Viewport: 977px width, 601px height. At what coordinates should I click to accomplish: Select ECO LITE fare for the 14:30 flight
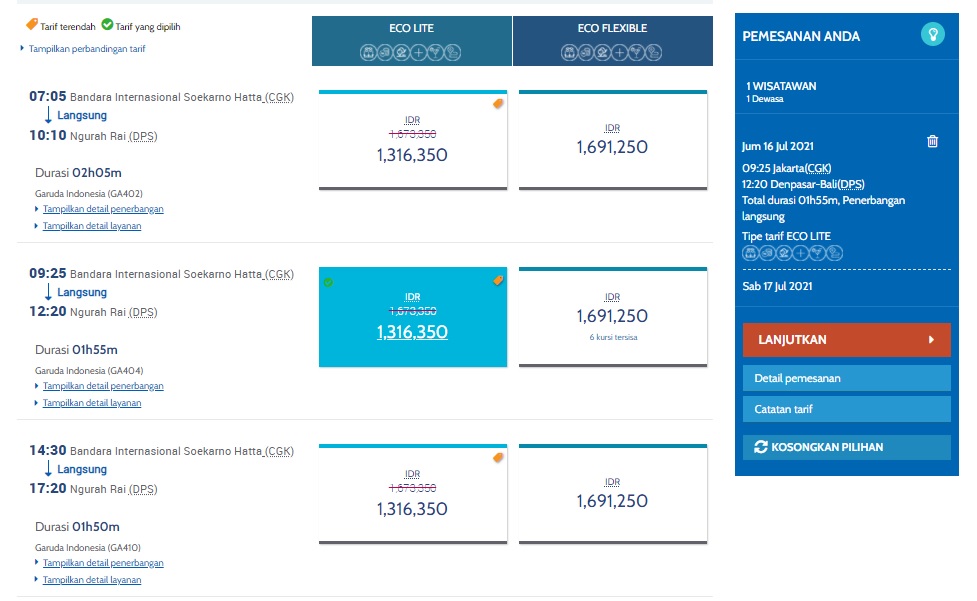412,494
